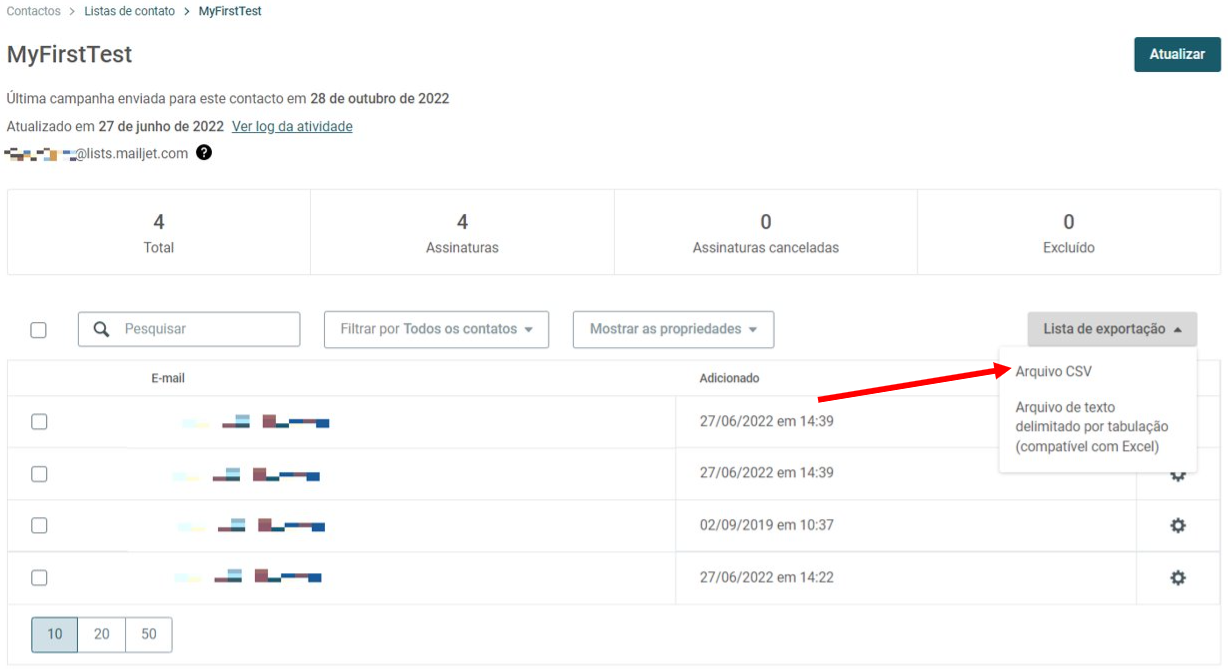1228x672 pixels.
Task: Click the help question mark icon
Action: 204,153
